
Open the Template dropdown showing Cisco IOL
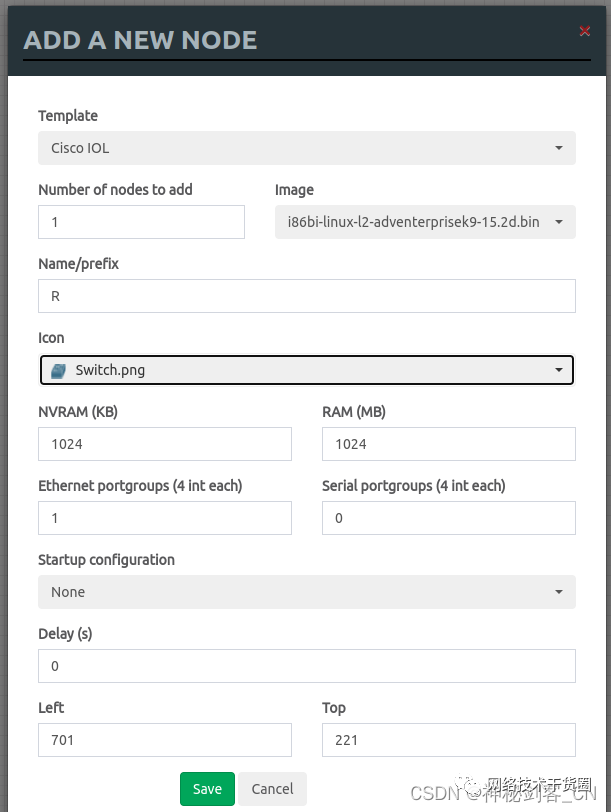coord(306,148)
